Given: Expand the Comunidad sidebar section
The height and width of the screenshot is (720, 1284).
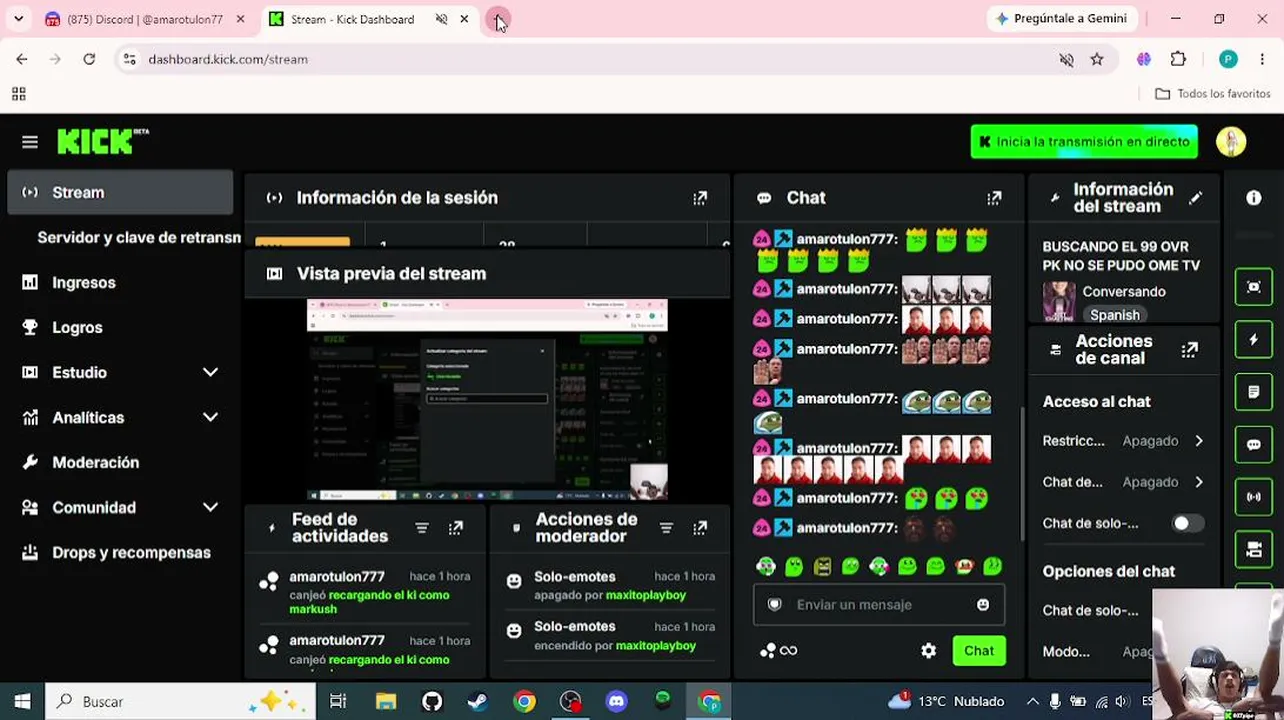Looking at the screenshot, I should click(210, 508).
